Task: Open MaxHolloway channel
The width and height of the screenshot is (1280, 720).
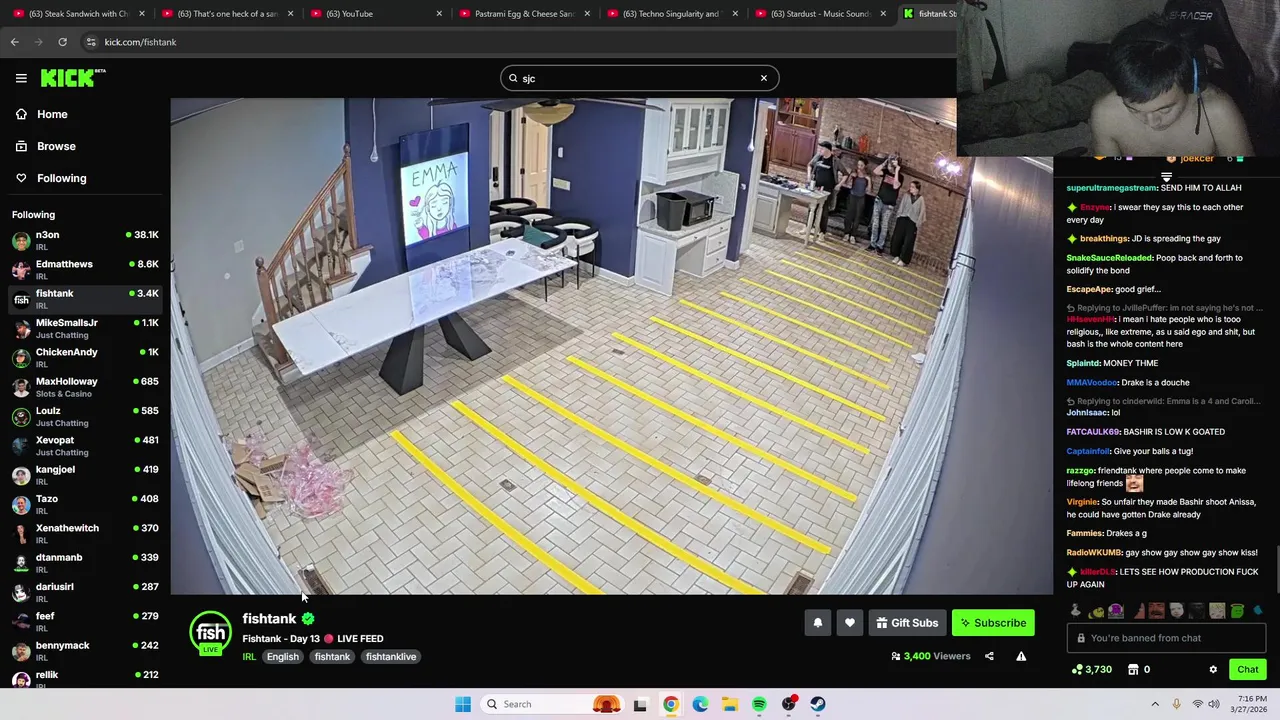Action: click(x=85, y=387)
